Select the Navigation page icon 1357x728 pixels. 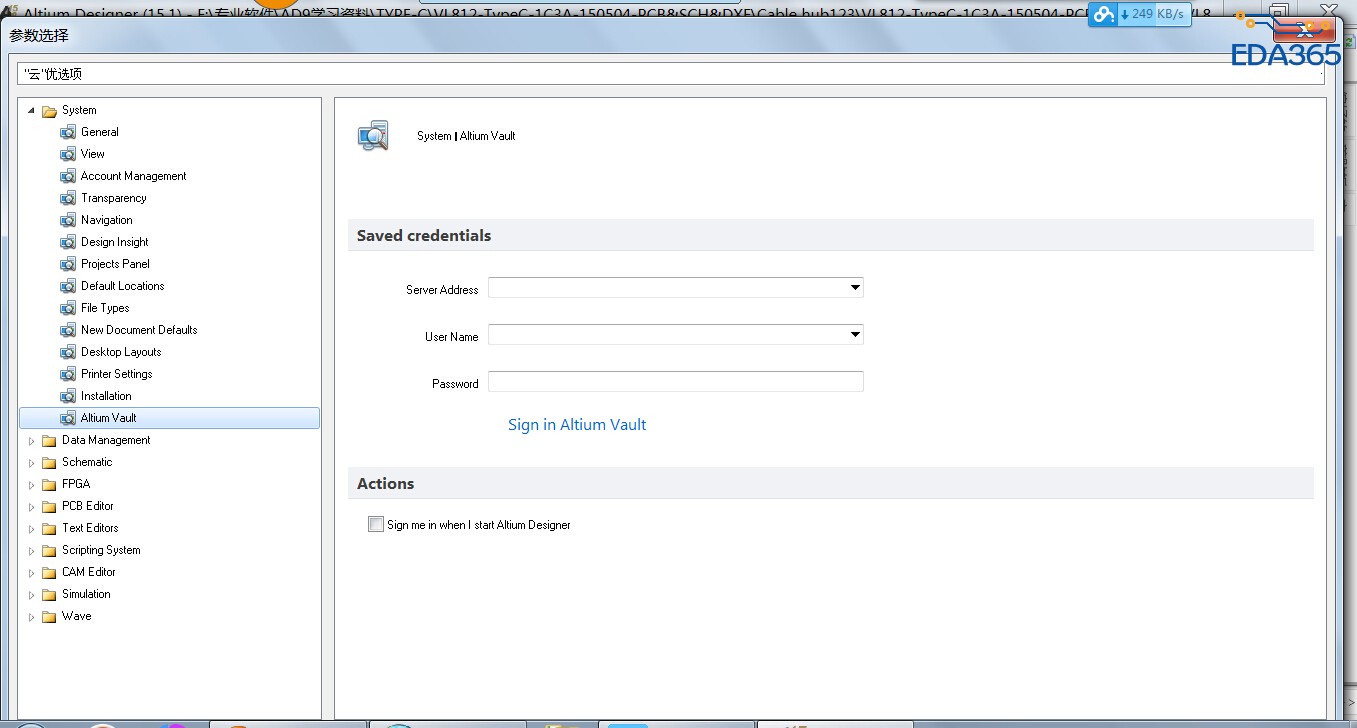tap(68, 220)
